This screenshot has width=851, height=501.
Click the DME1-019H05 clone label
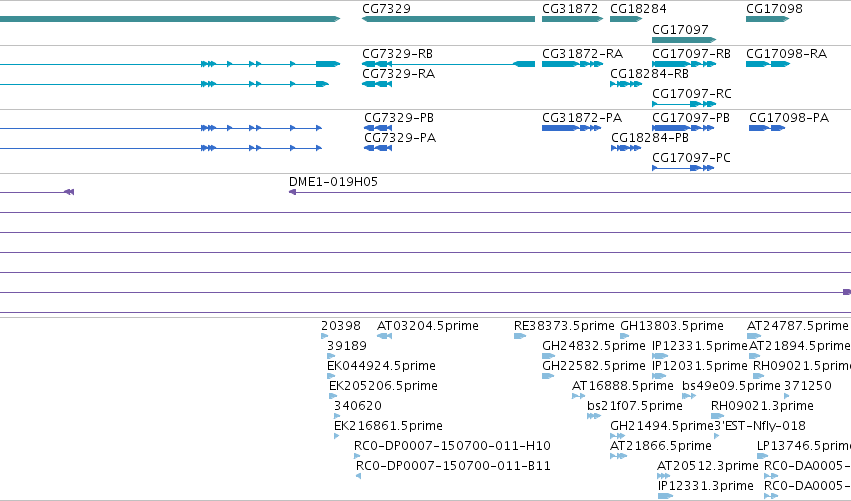tap(333, 182)
